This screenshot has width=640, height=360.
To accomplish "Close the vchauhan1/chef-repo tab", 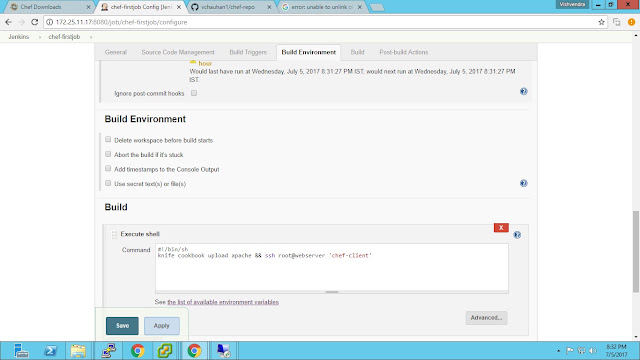I will tap(269, 7).
